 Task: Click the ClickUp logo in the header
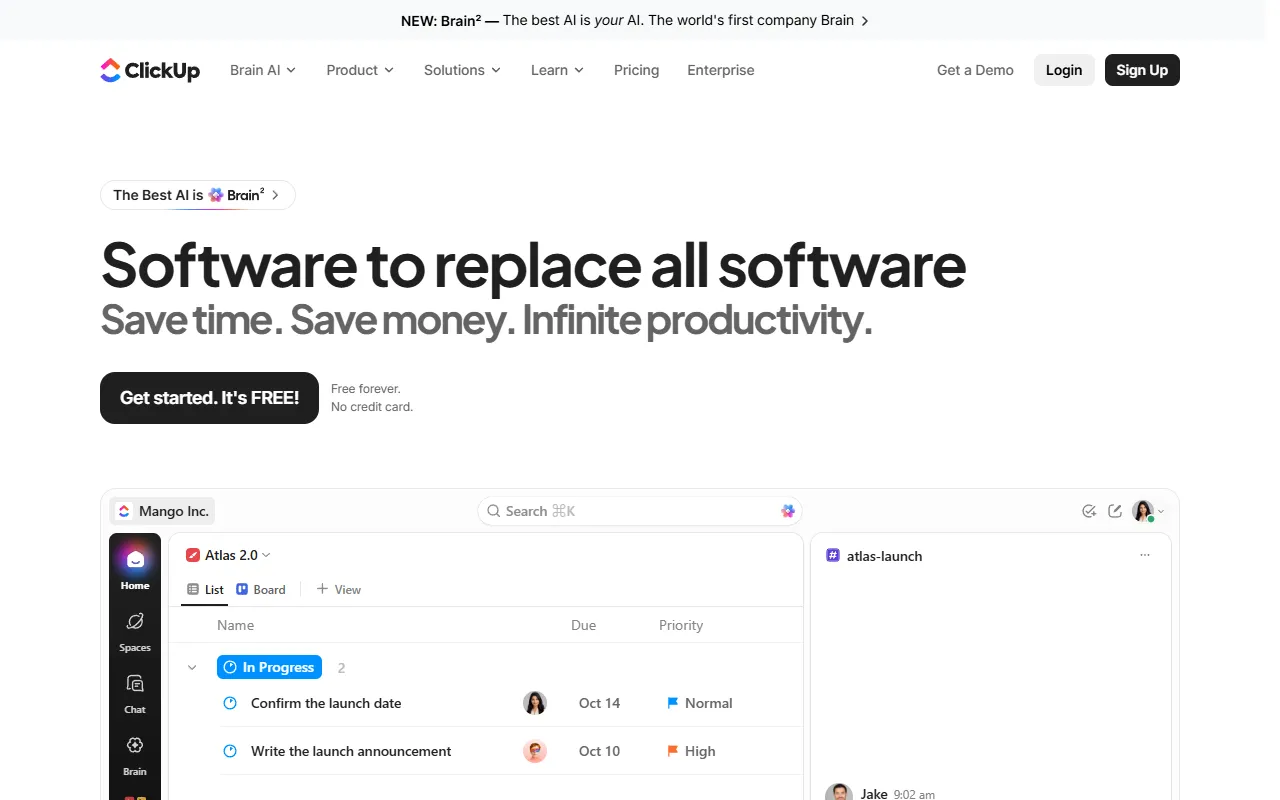(150, 70)
